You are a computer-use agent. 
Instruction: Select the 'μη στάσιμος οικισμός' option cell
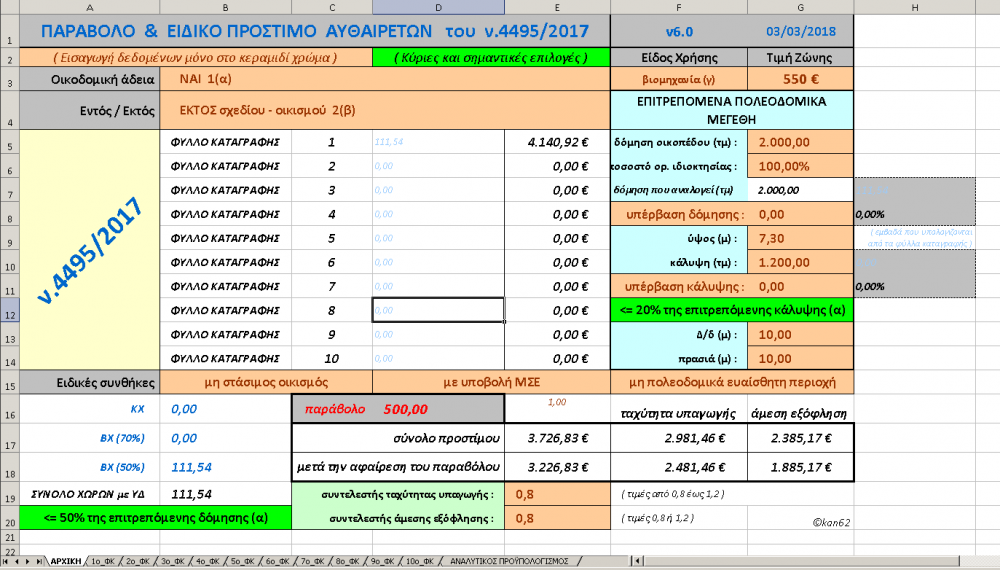(x=266, y=382)
